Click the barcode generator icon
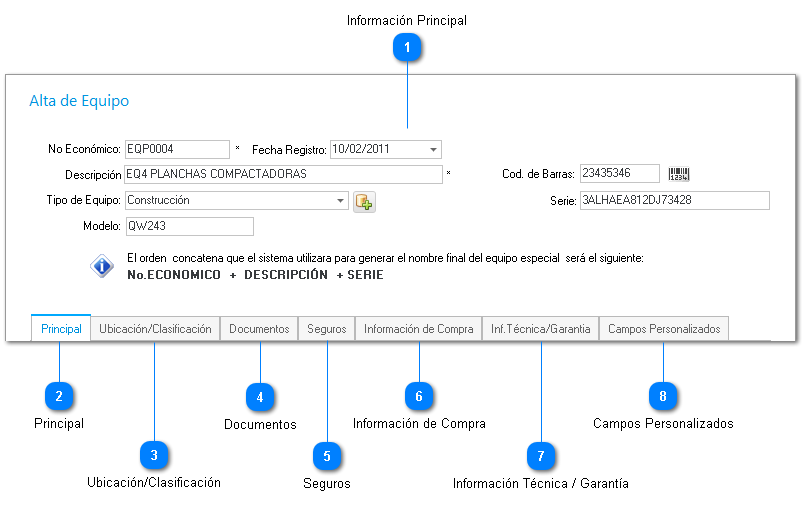 coord(679,175)
